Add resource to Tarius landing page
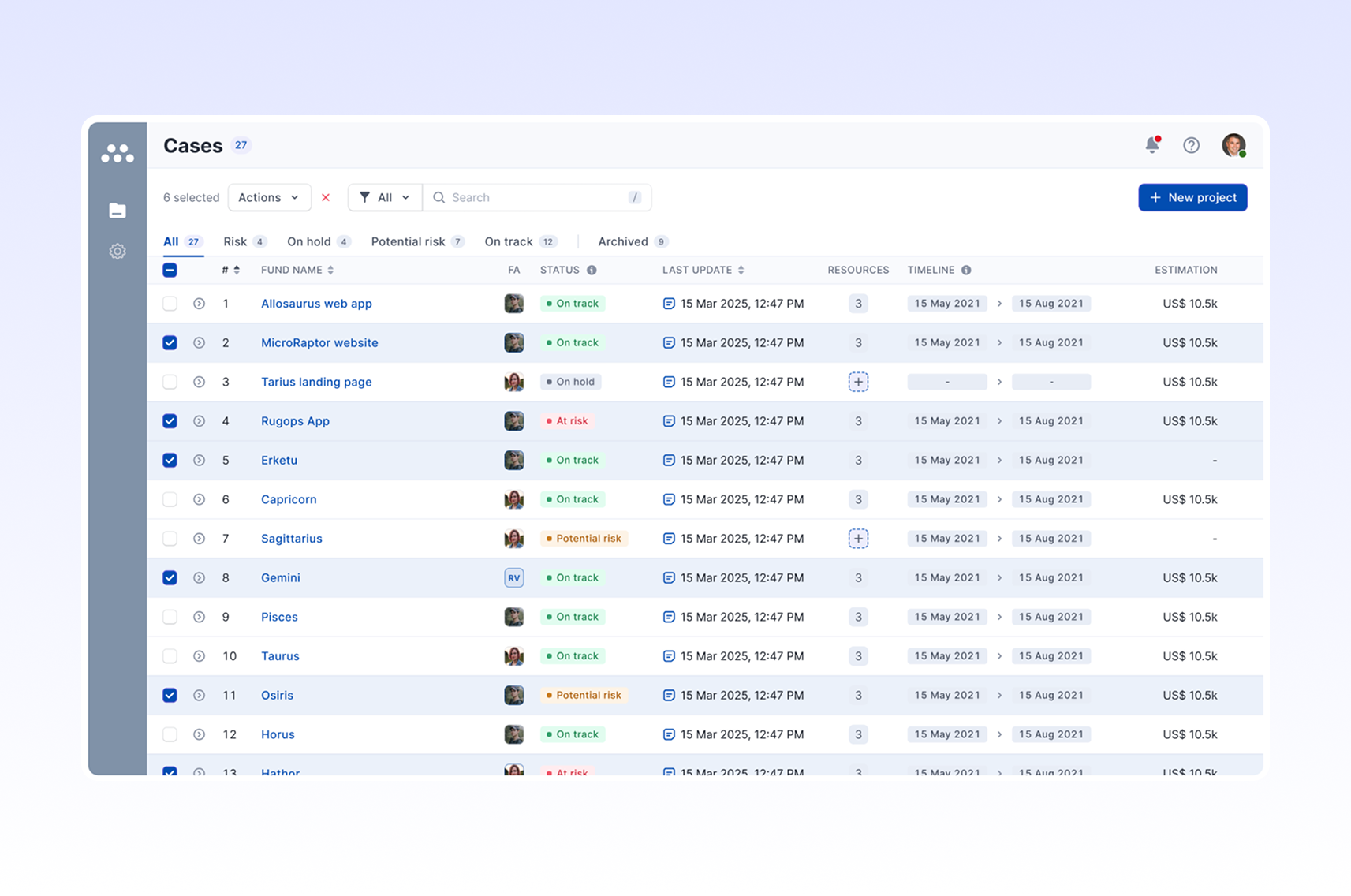 [x=858, y=382]
